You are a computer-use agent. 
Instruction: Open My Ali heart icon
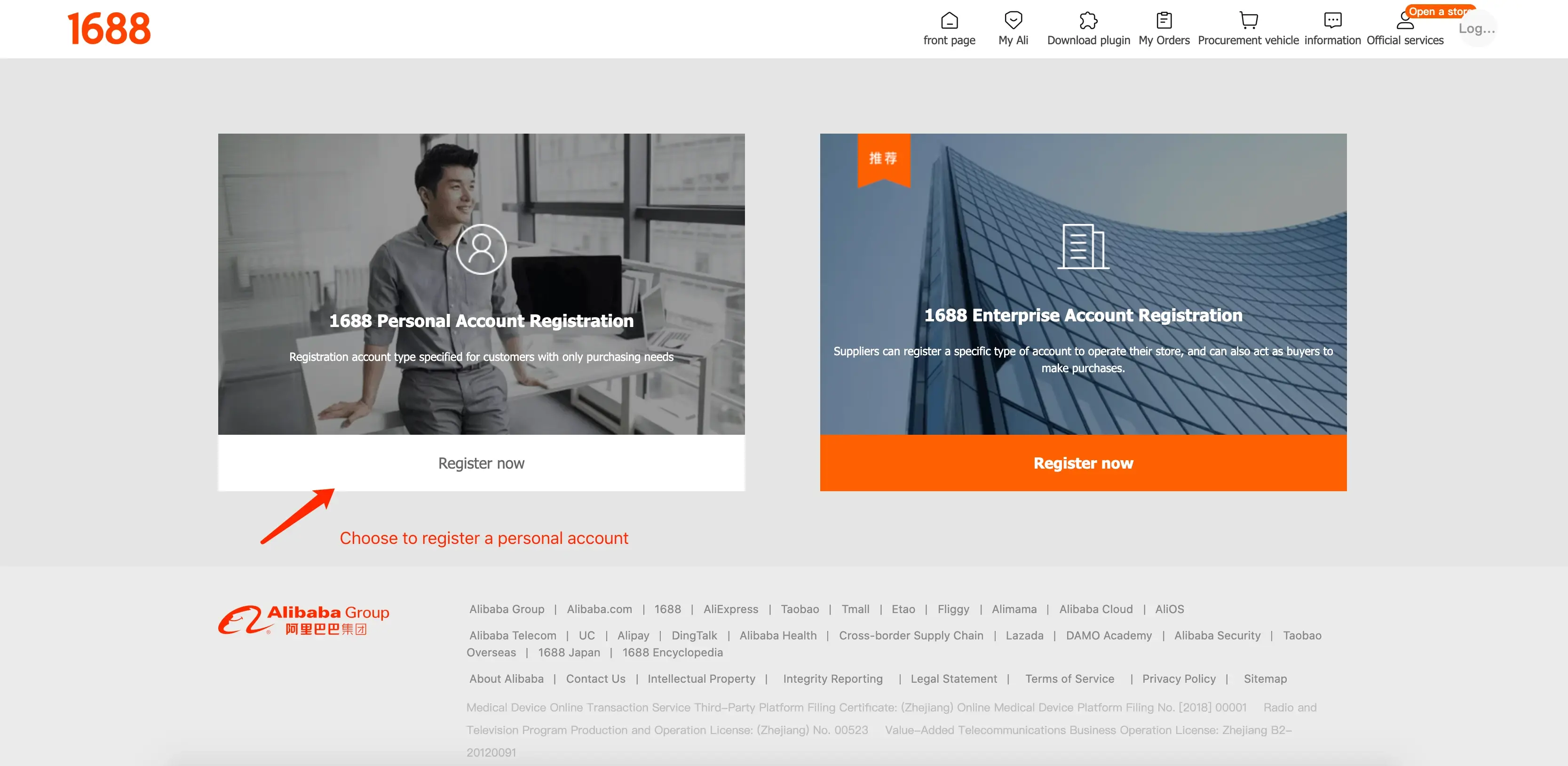tap(1013, 21)
